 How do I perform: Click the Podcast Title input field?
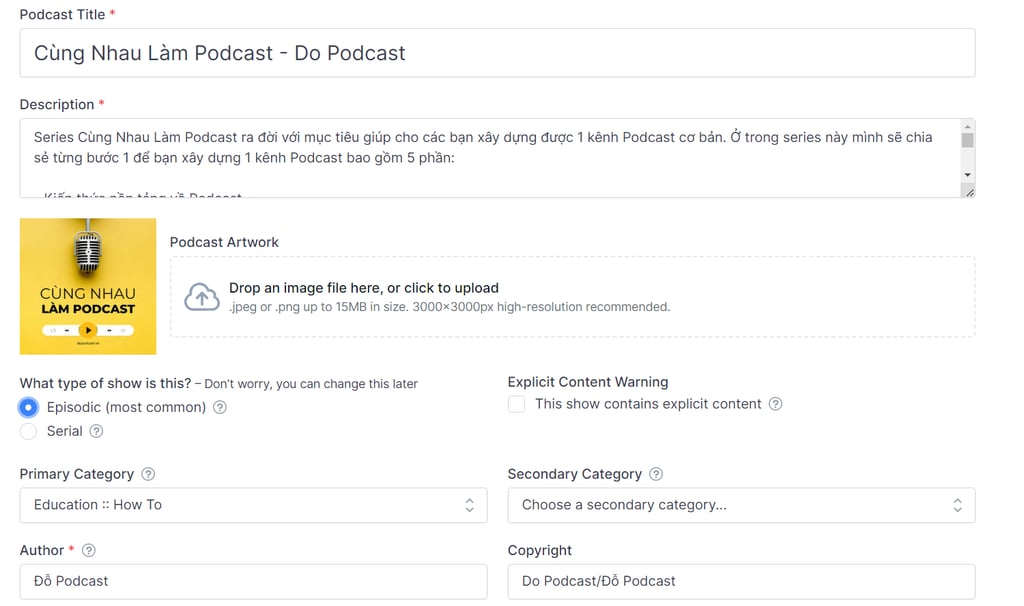(x=498, y=53)
